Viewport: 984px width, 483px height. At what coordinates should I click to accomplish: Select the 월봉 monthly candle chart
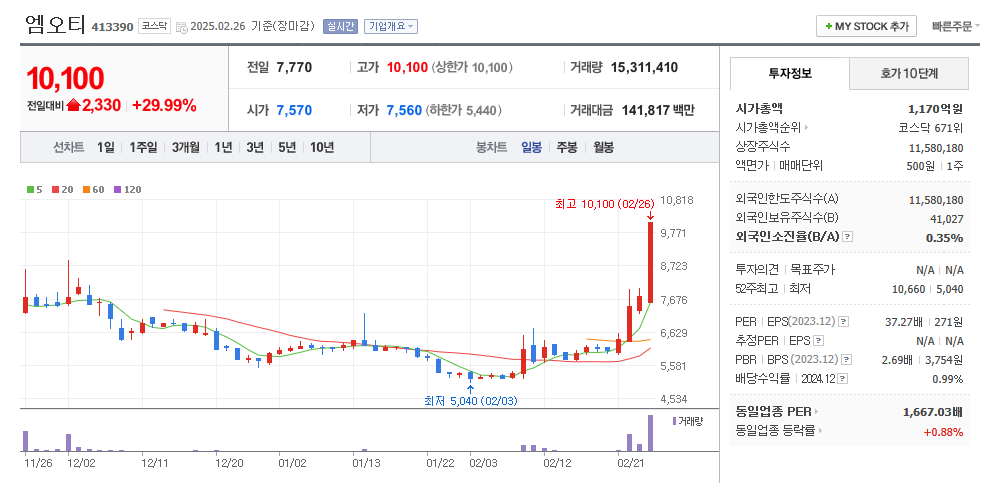[x=604, y=148]
